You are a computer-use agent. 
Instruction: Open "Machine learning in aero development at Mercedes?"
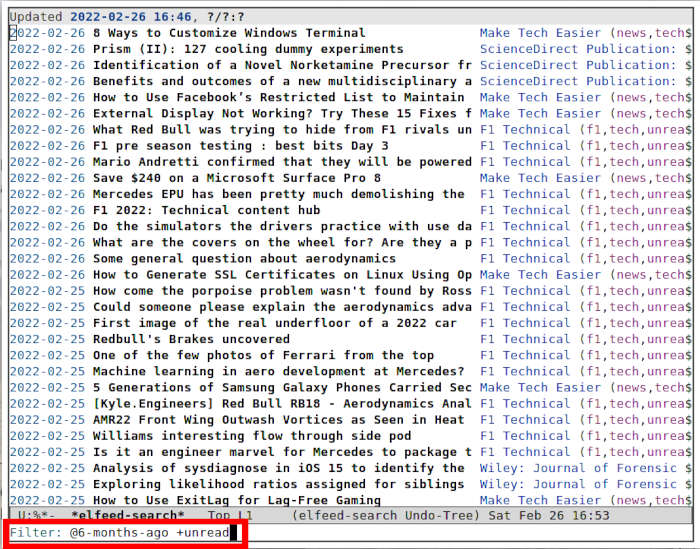279,371
